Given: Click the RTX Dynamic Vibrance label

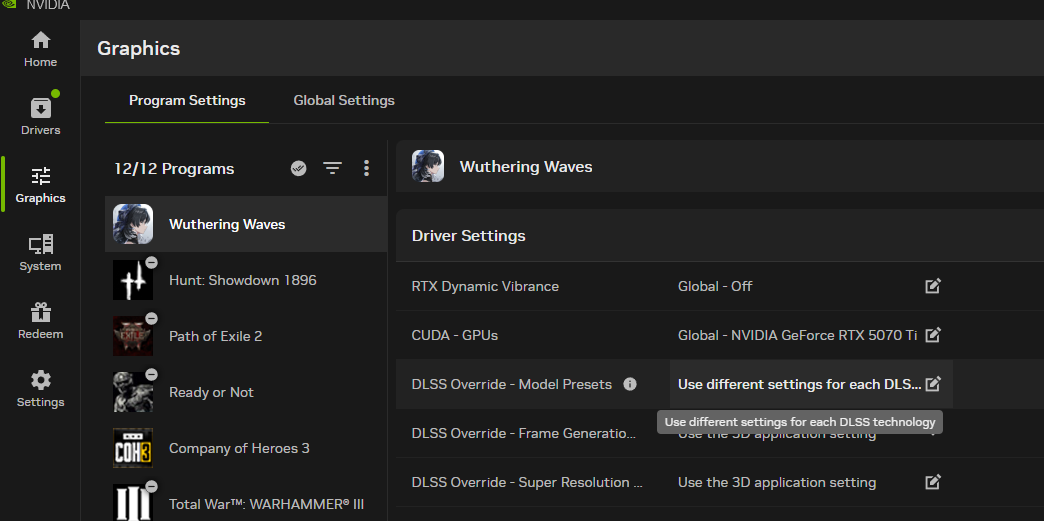Looking at the screenshot, I should (x=485, y=286).
